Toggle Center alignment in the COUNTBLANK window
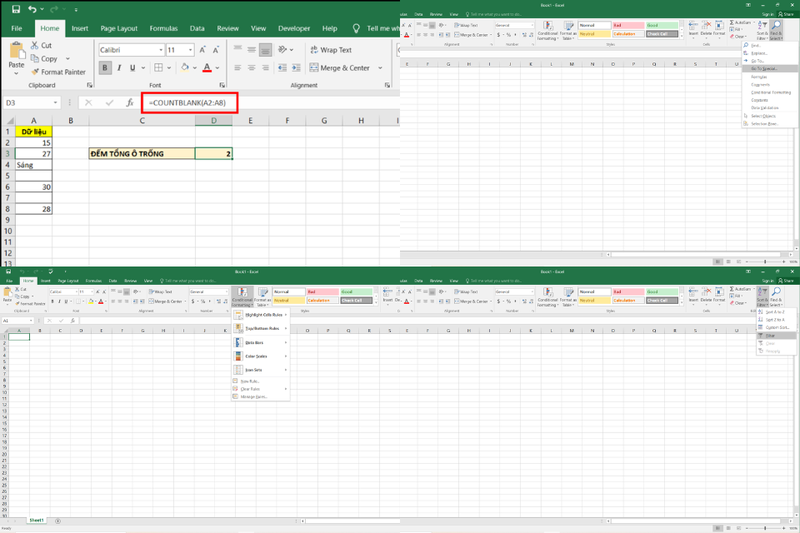800x533 pixels. point(252,67)
